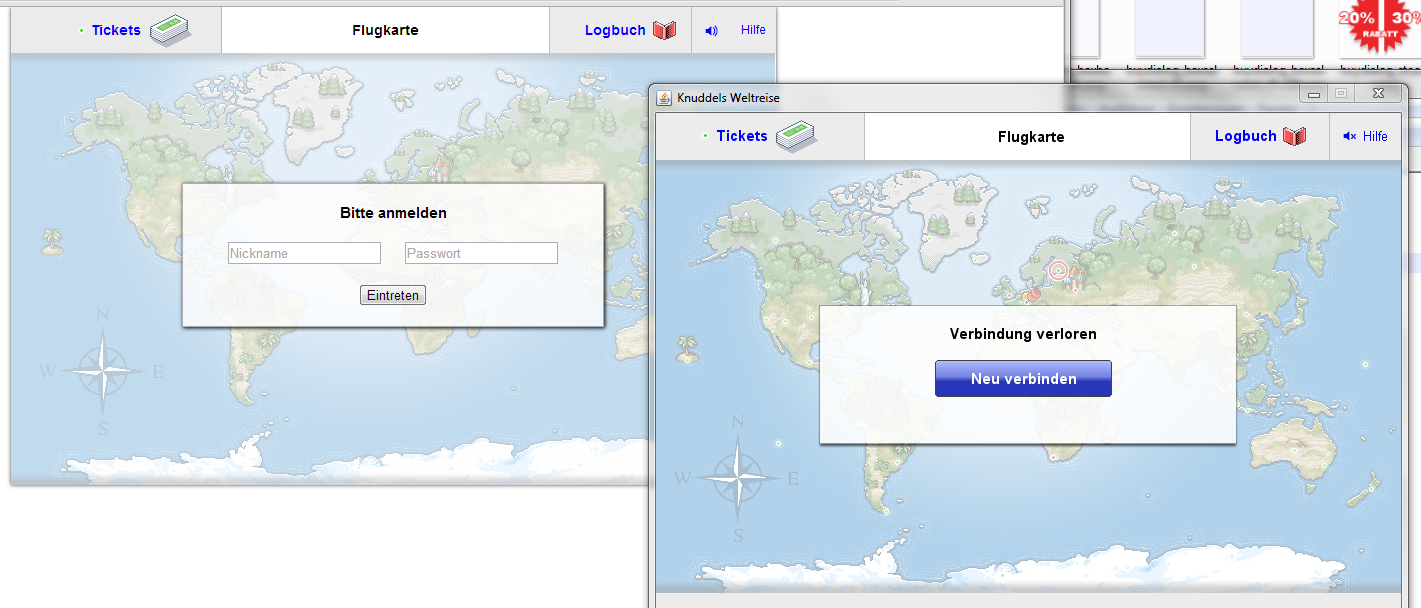Click the ticket stack icon in the Knuddels Weltreise window
This screenshot has width=1421, height=608.
tap(796, 135)
